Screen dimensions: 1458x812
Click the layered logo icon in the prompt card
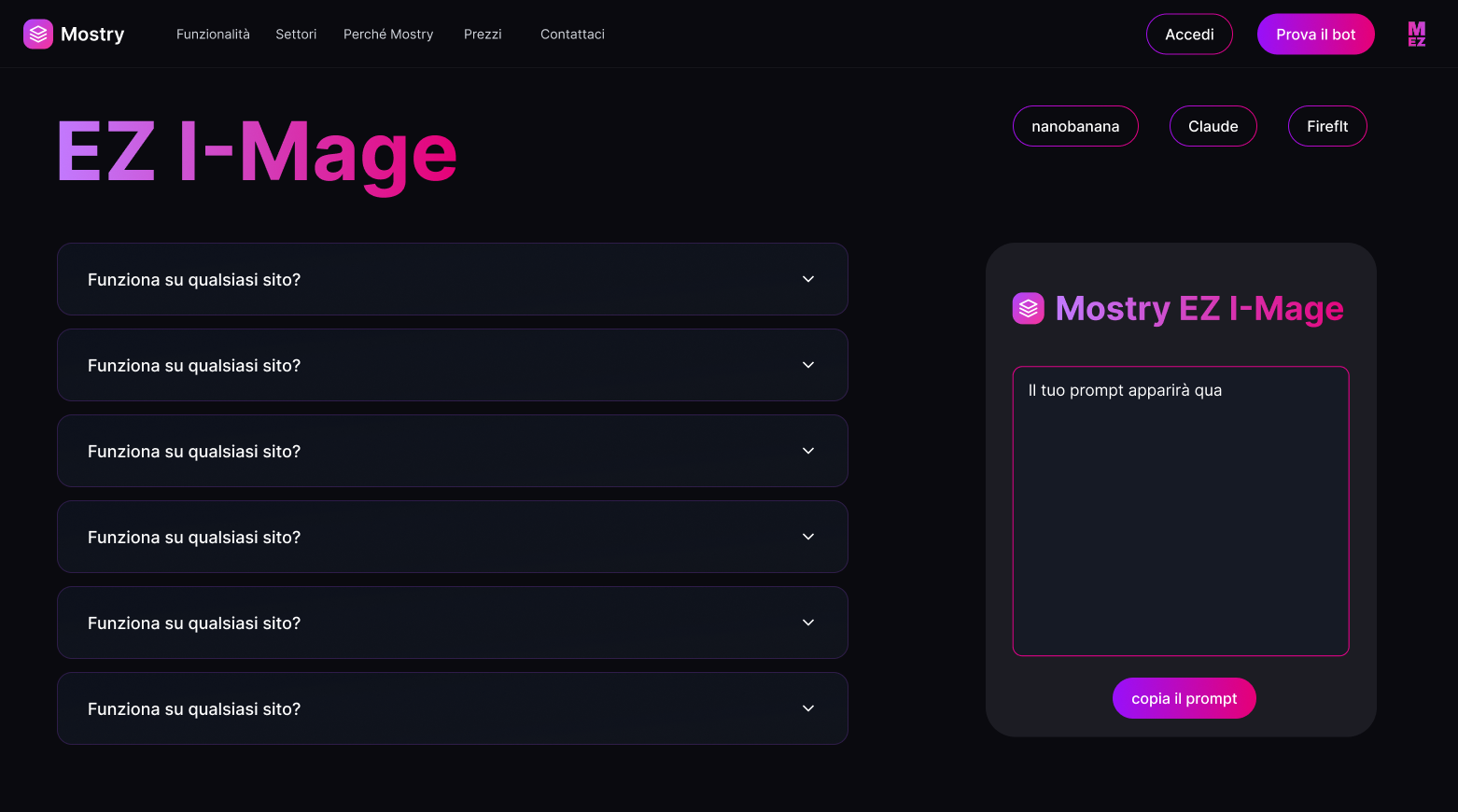(1028, 308)
